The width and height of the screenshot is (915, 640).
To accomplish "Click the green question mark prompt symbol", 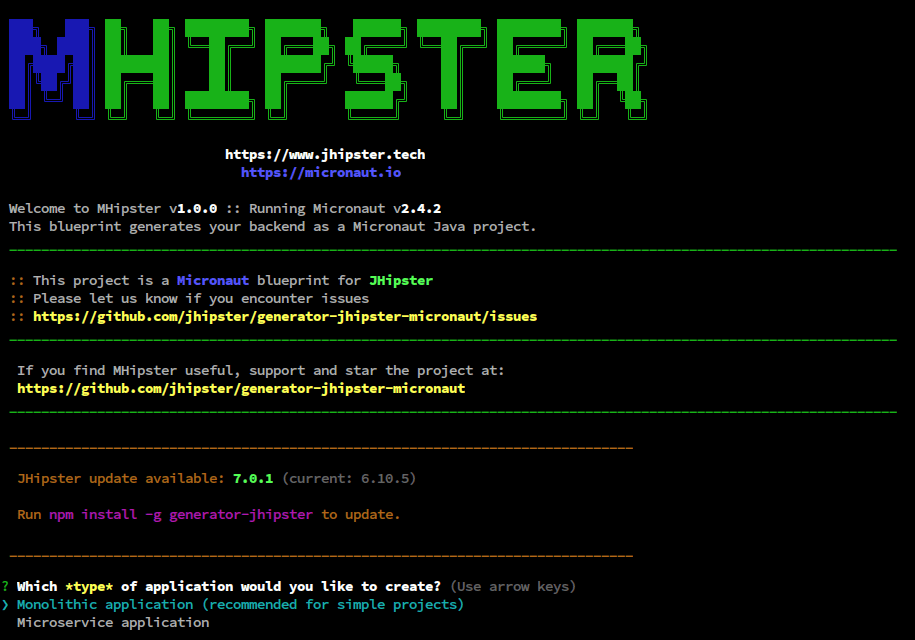I will click(x=5, y=586).
